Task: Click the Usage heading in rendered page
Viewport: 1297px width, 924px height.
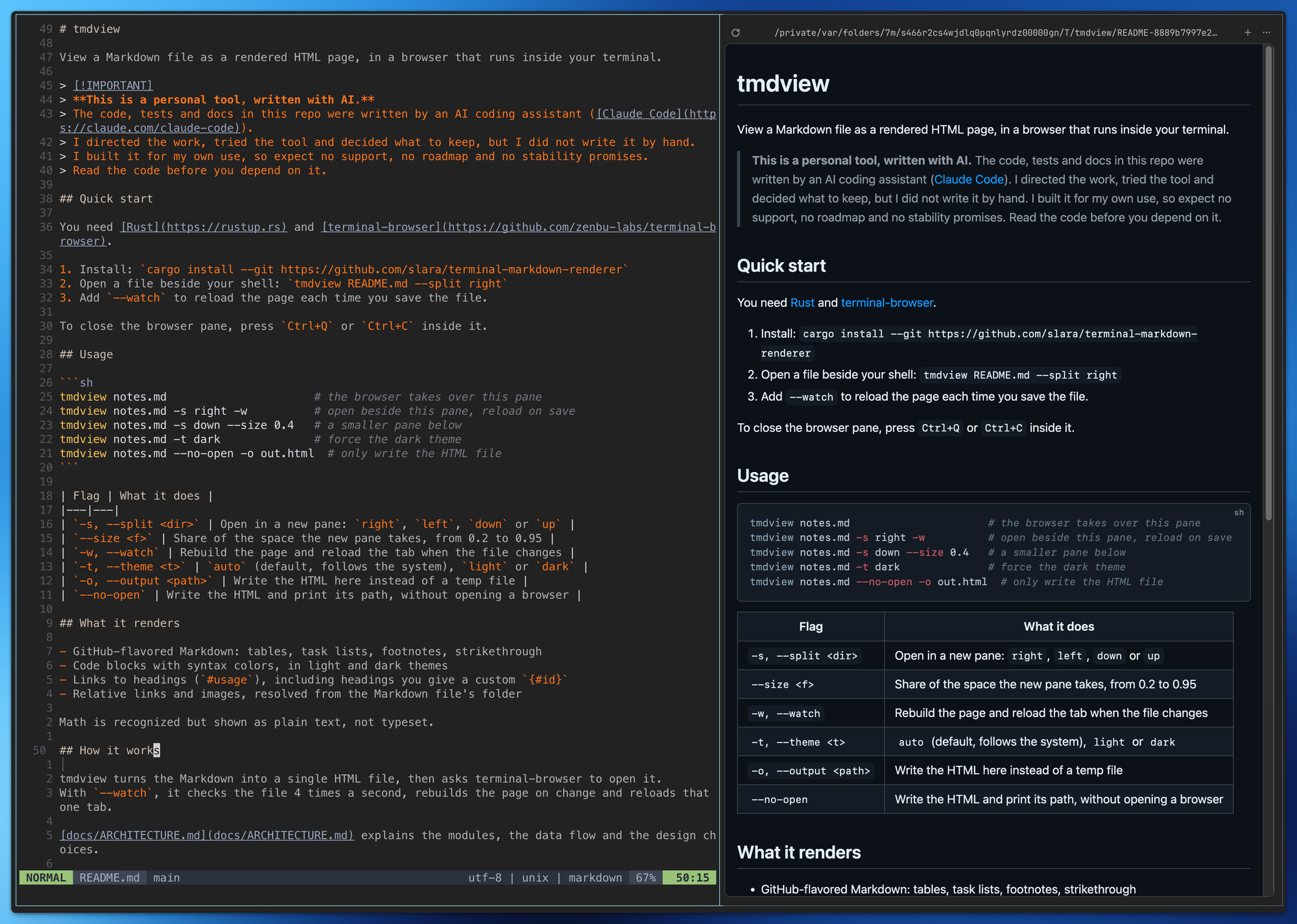Action: click(763, 476)
